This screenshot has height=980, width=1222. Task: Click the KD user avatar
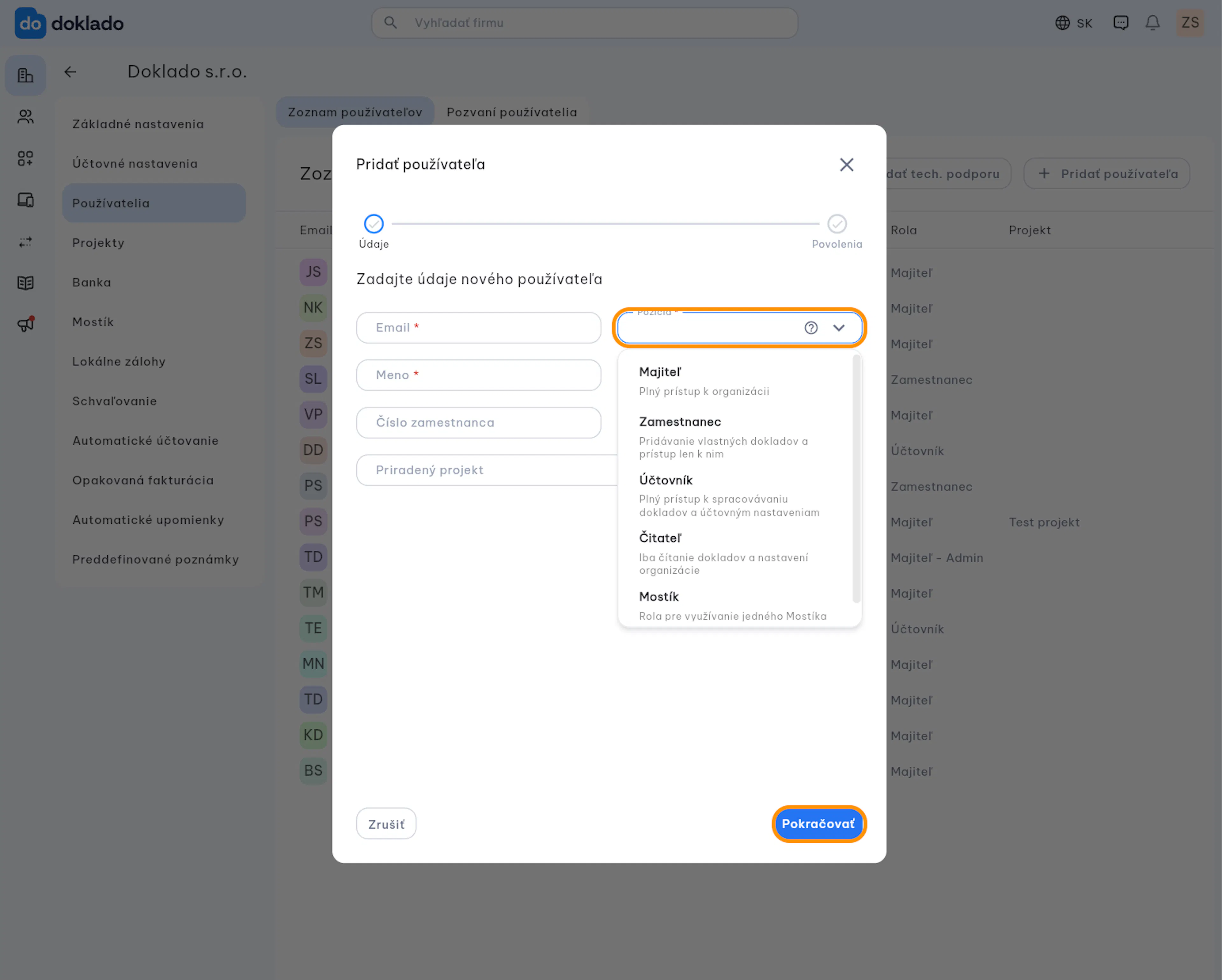pos(313,735)
